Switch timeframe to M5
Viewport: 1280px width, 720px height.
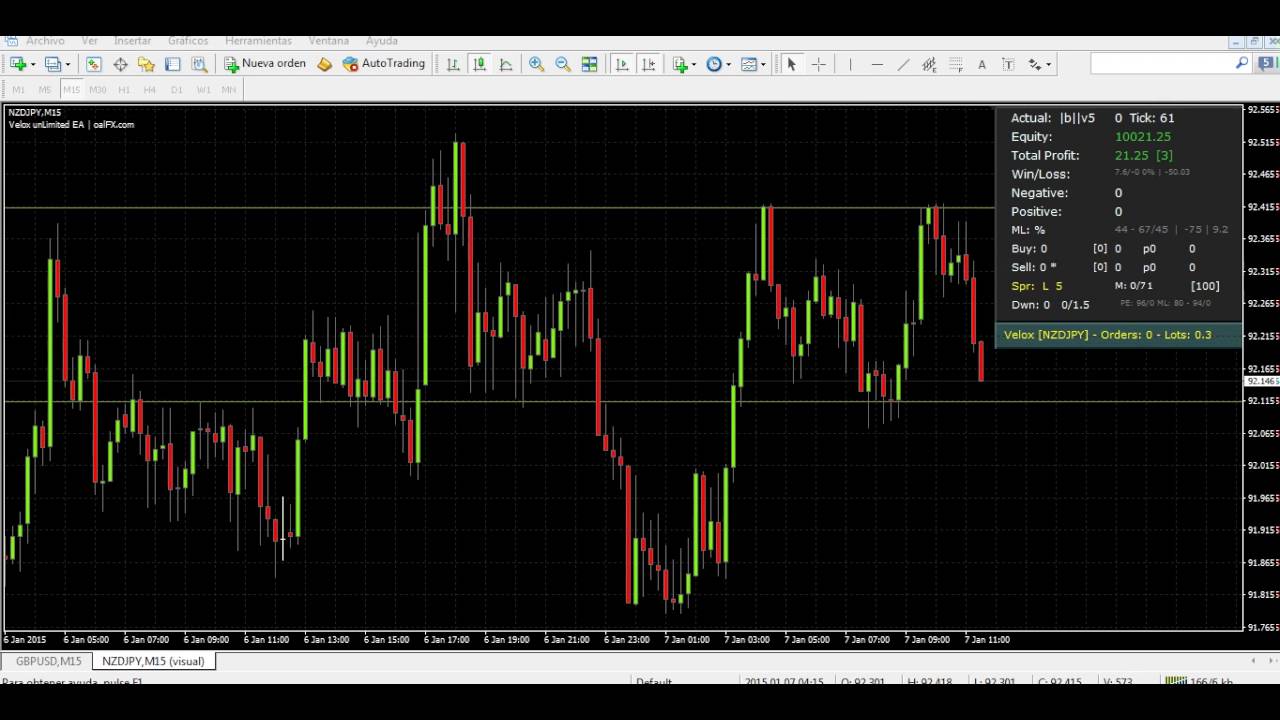45,89
